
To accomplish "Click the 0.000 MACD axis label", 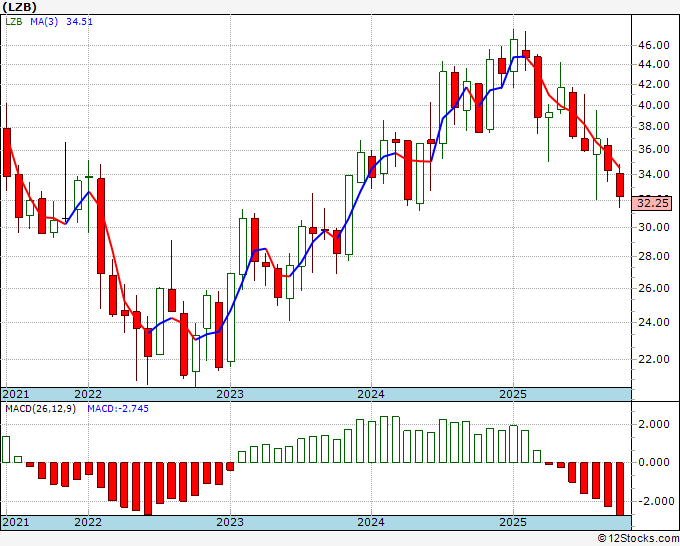I will pyautogui.click(x=654, y=462).
